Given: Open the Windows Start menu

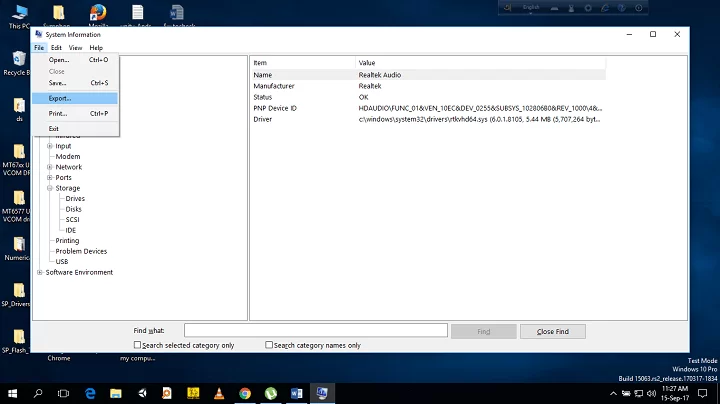Looking at the screenshot, I should click(12, 393).
